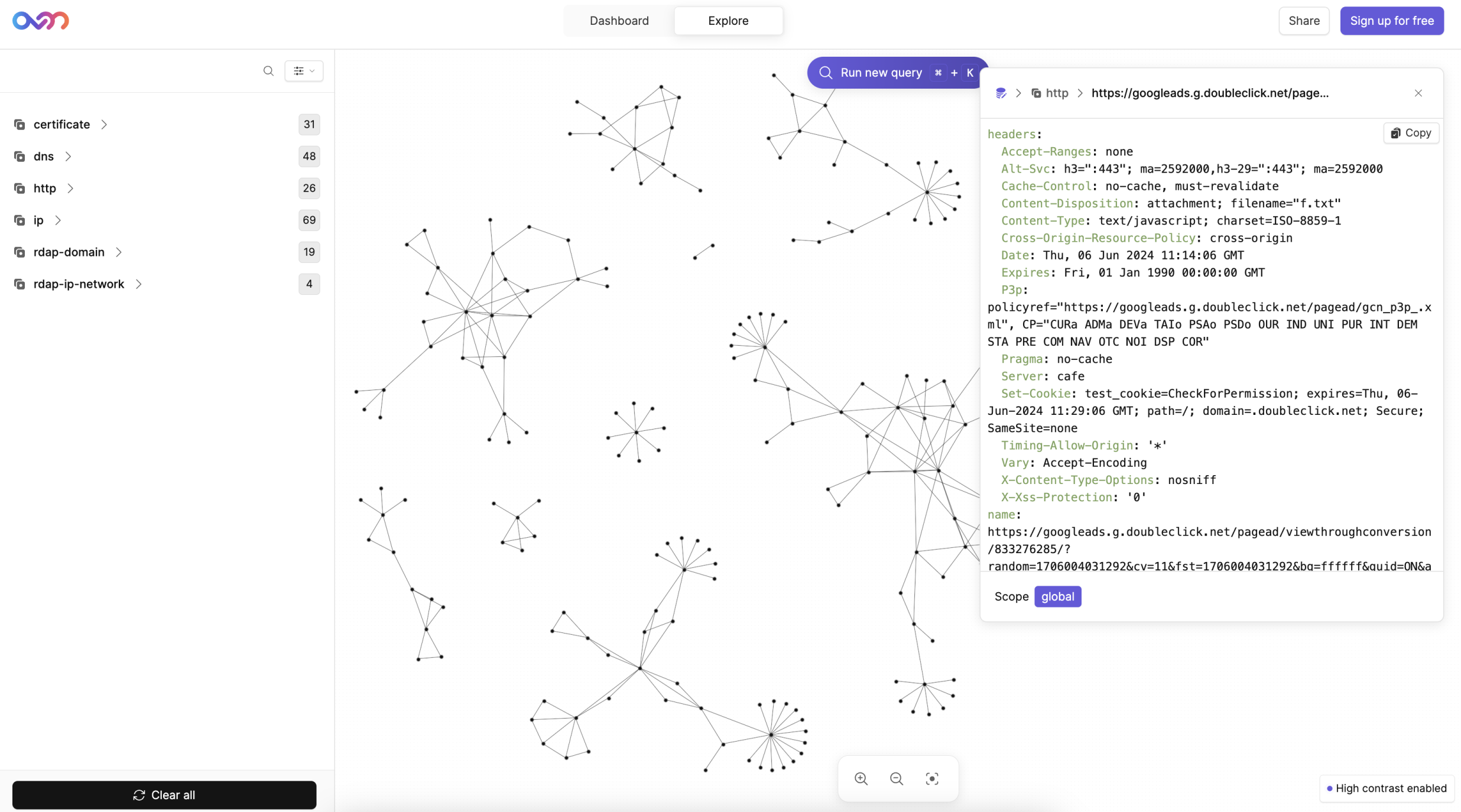Click the zoom-in icon on graph

pos(861,779)
